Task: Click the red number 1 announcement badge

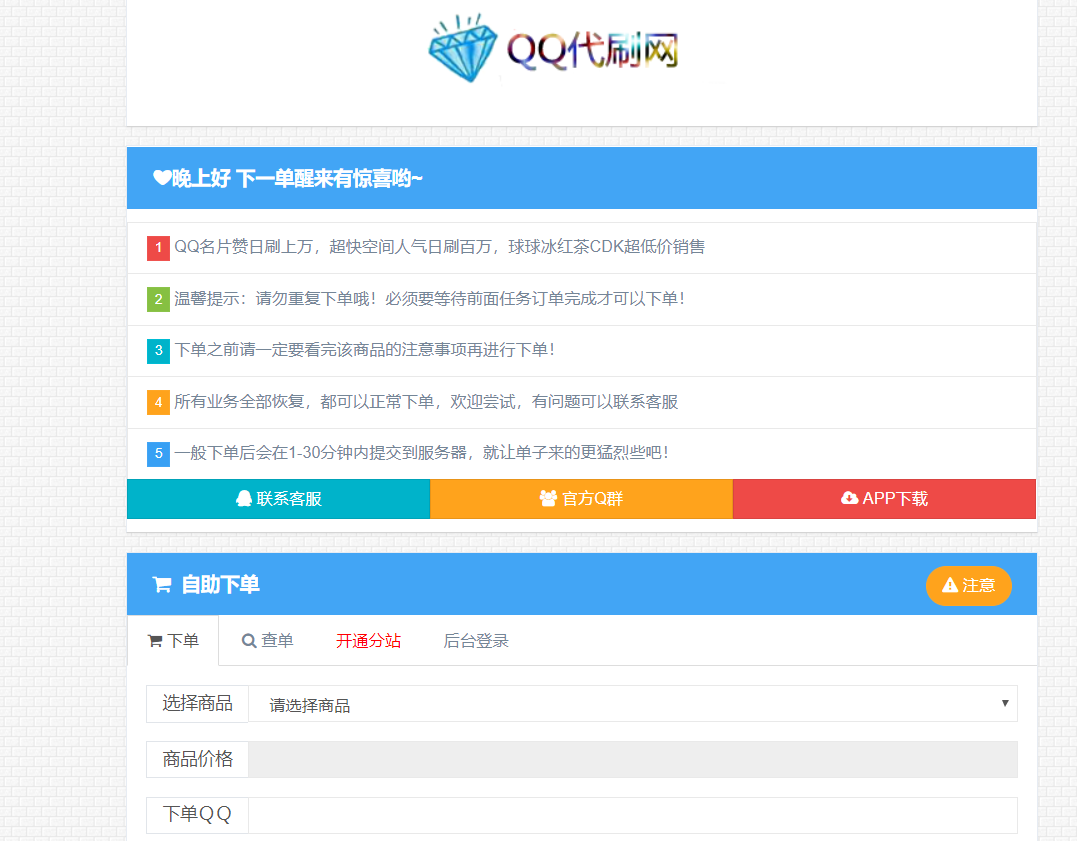Action: pyautogui.click(x=157, y=246)
